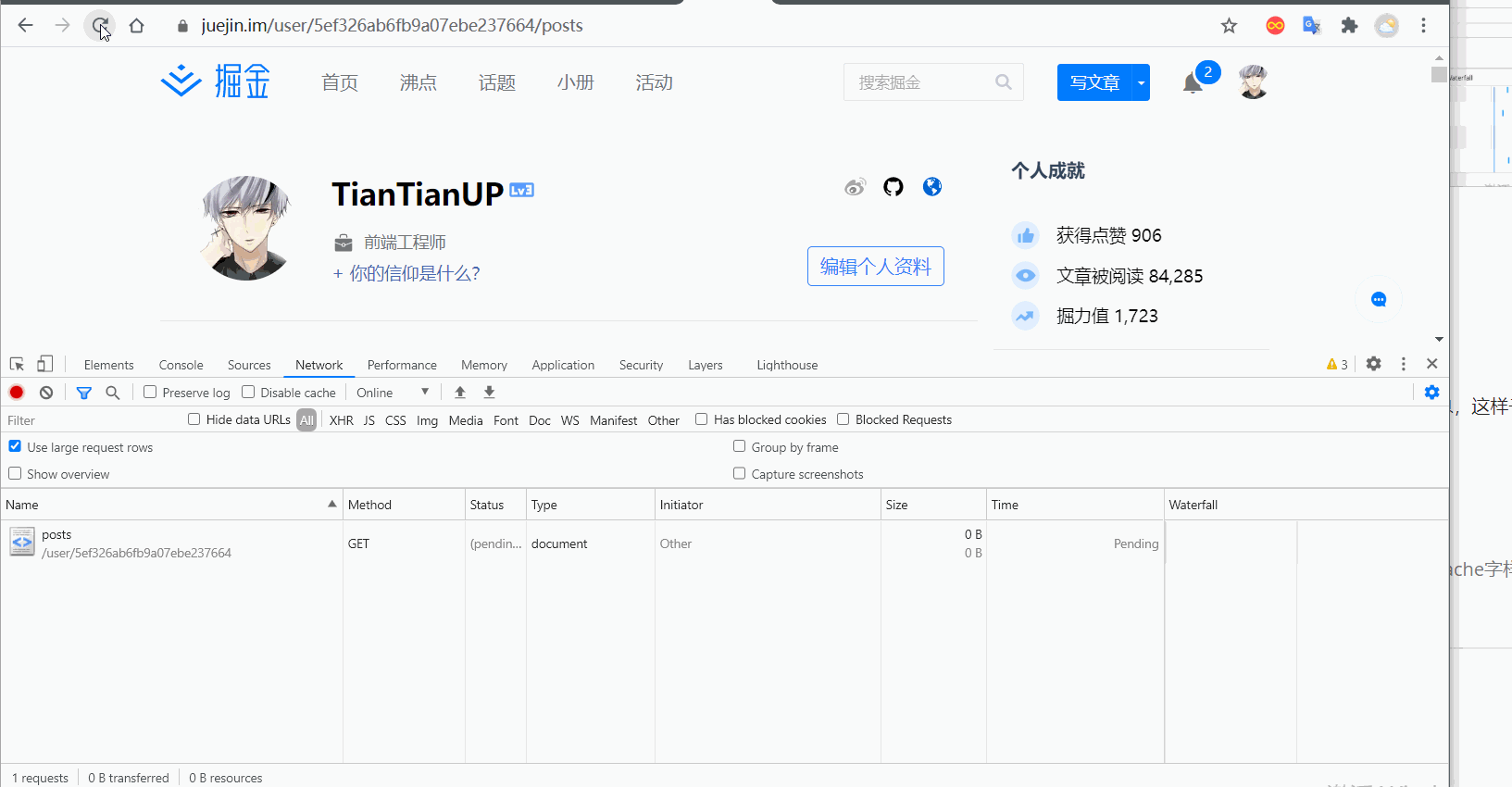
Task: Open the Sources tab
Action: 249,365
